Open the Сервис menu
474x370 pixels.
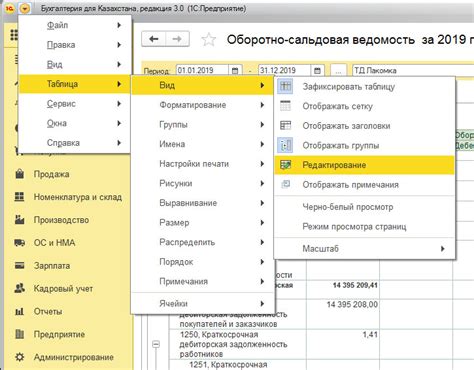point(74,104)
